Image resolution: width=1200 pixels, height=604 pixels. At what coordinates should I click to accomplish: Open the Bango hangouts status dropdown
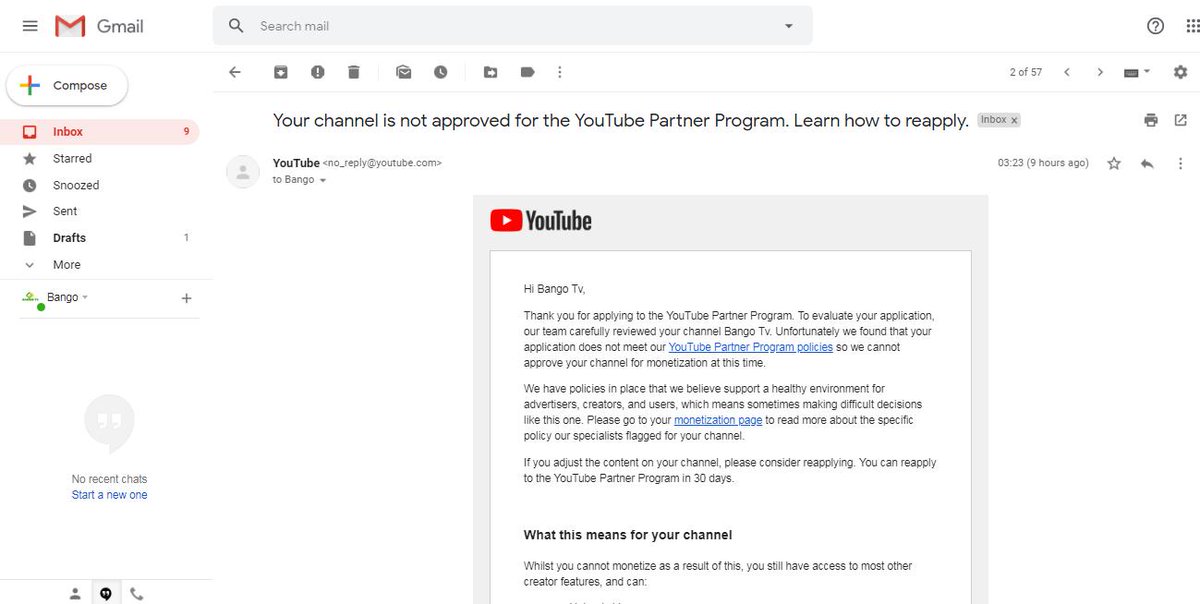pyautogui.click(x=67, y=297)
